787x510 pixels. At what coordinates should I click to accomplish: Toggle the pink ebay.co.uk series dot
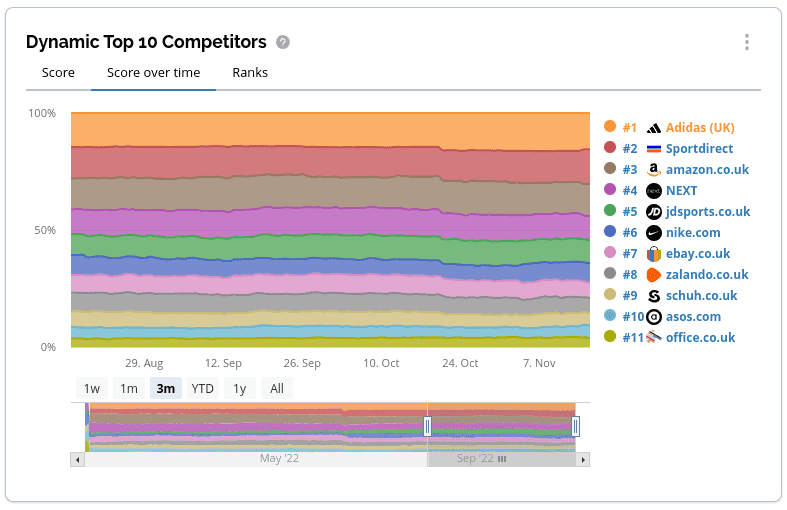(610, 252)
